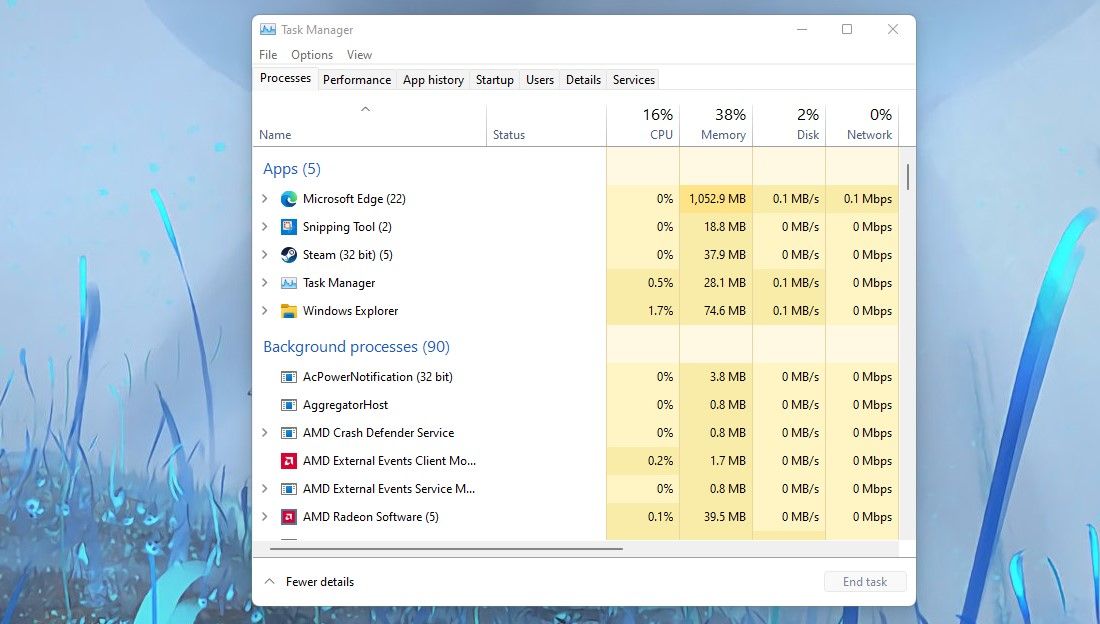
Task: Select the Snipping Tool icon
Action: (x=288, y=226)
